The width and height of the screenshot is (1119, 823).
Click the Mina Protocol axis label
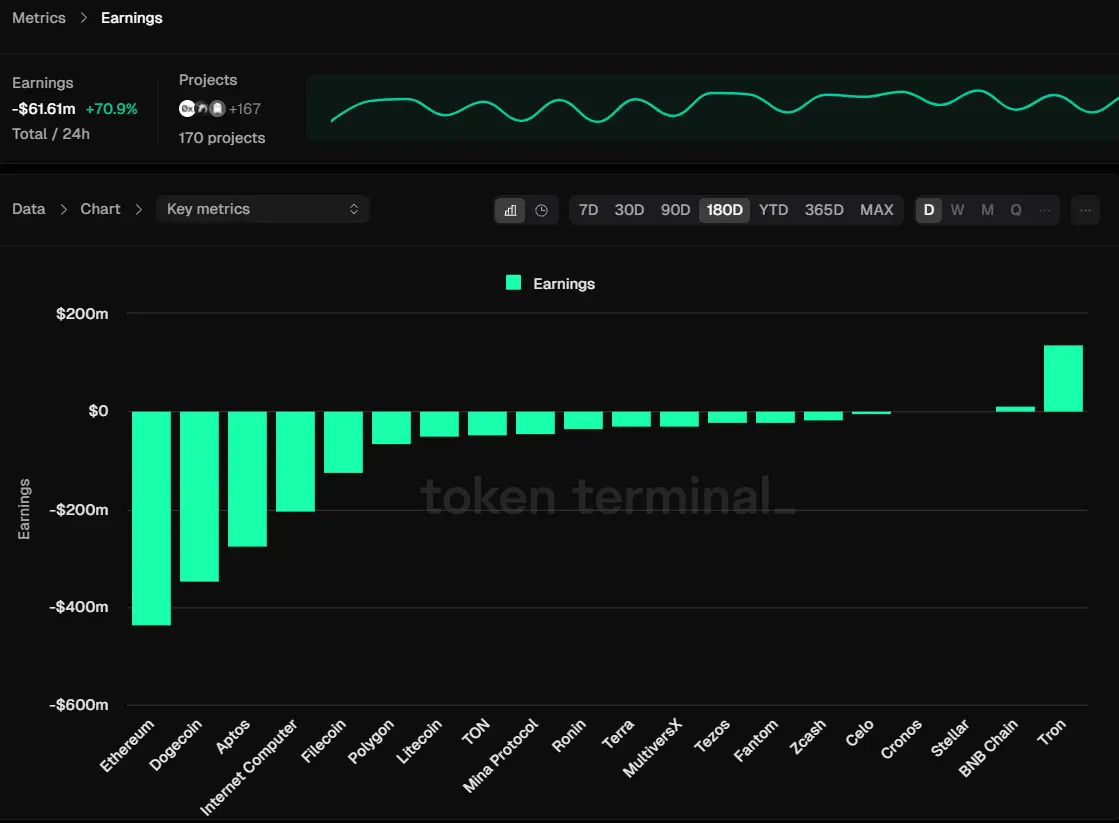click(x=500, y=755)
